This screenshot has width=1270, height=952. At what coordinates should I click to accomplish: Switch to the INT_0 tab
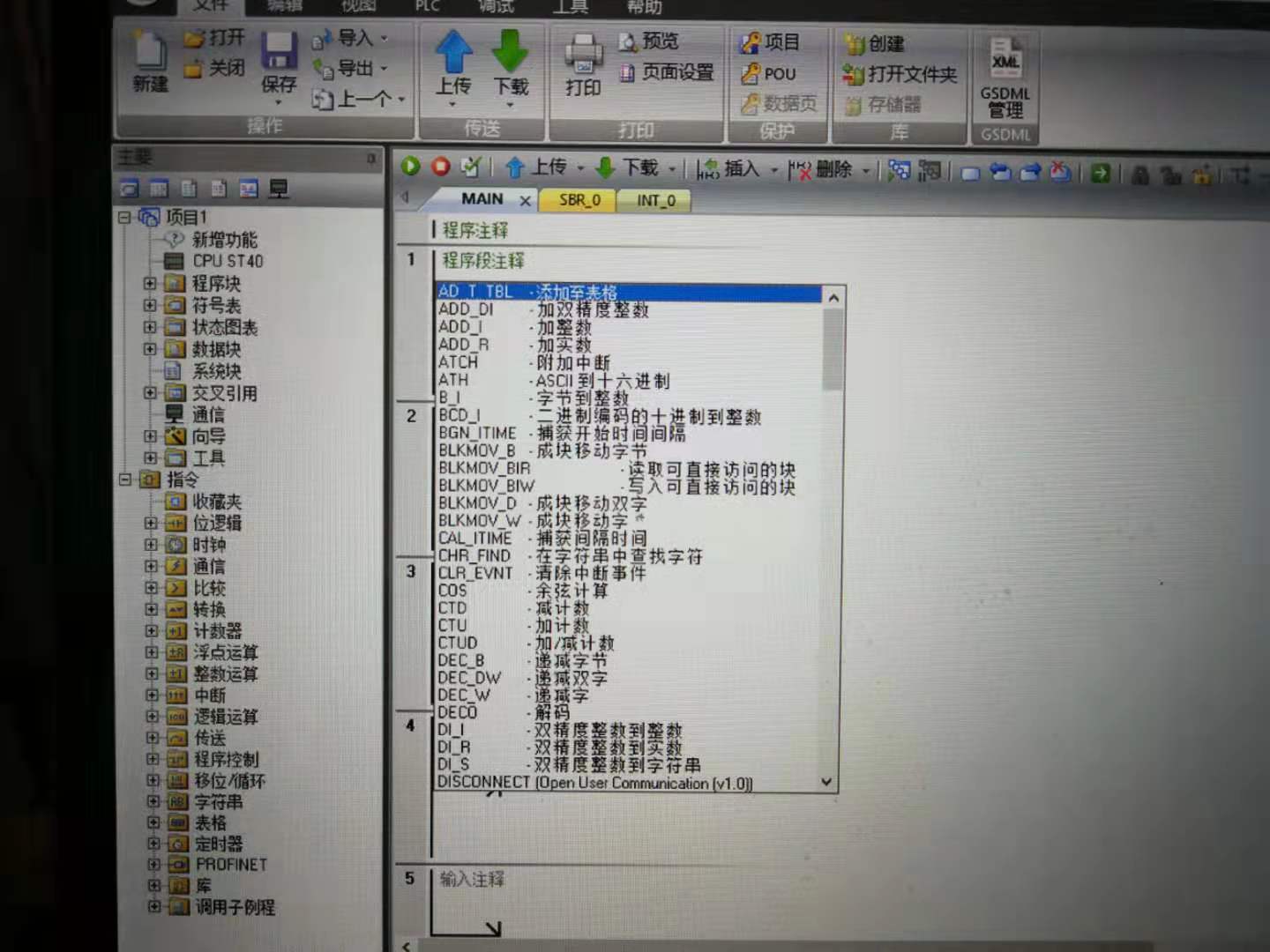click(x=656, y=201)
